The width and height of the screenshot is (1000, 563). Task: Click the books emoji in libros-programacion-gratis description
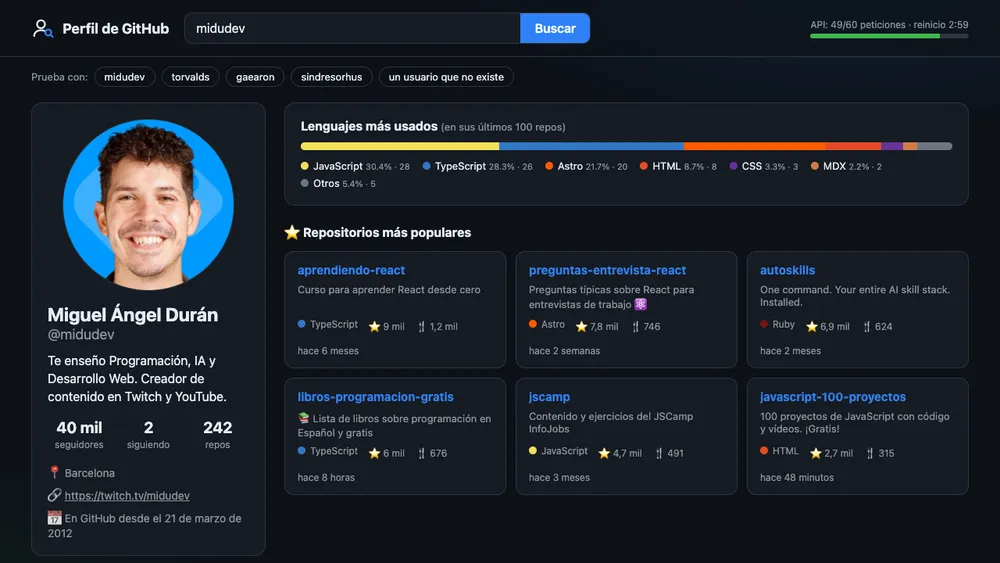pos(304,418)
